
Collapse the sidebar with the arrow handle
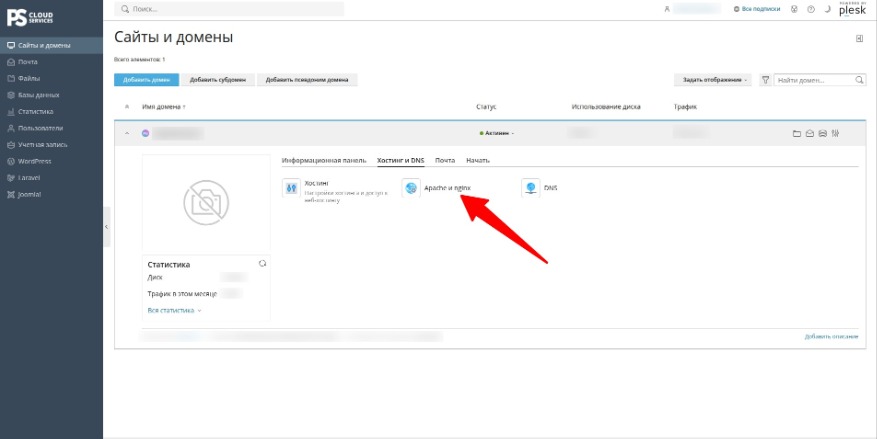pos(106,227)
